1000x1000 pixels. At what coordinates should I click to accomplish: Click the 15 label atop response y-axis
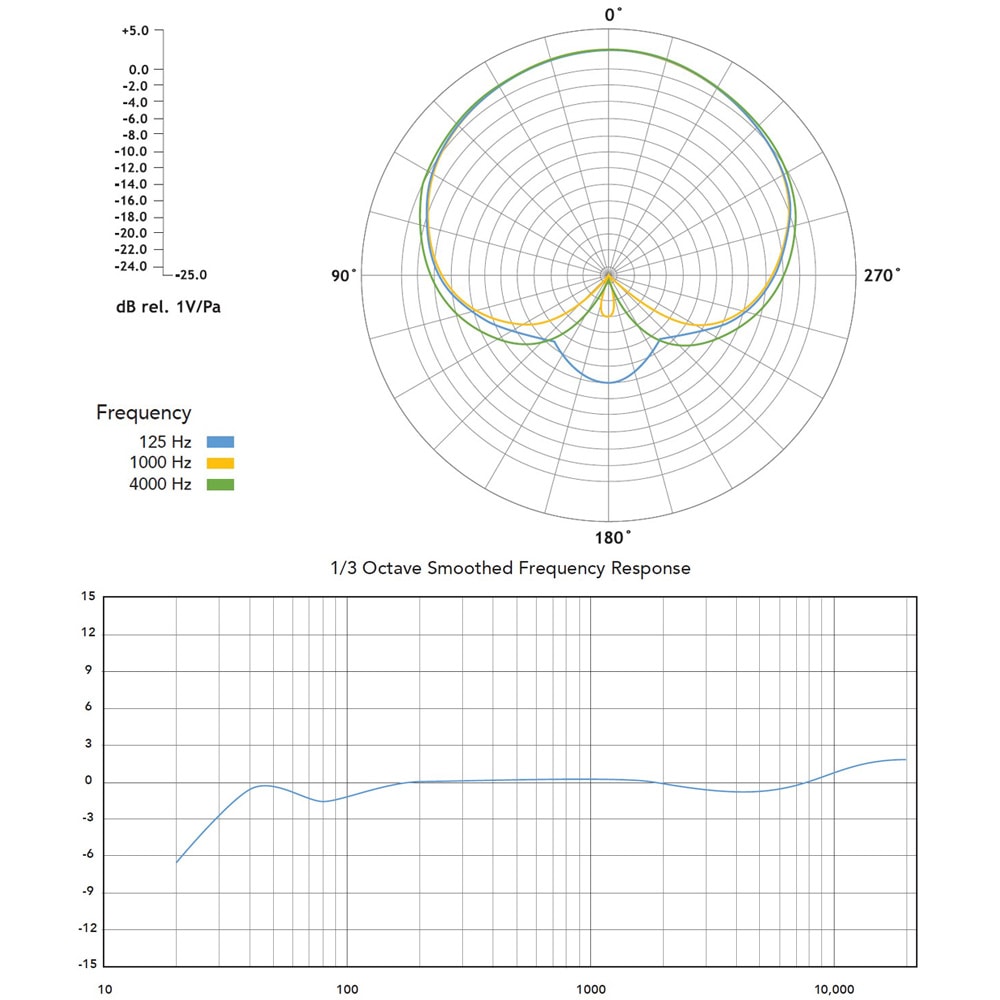(88, 597)
